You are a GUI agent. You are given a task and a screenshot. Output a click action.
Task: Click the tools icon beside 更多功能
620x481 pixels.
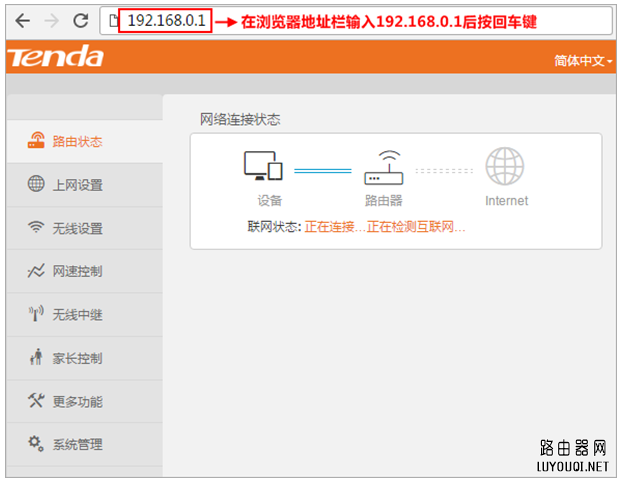(36, 401)
